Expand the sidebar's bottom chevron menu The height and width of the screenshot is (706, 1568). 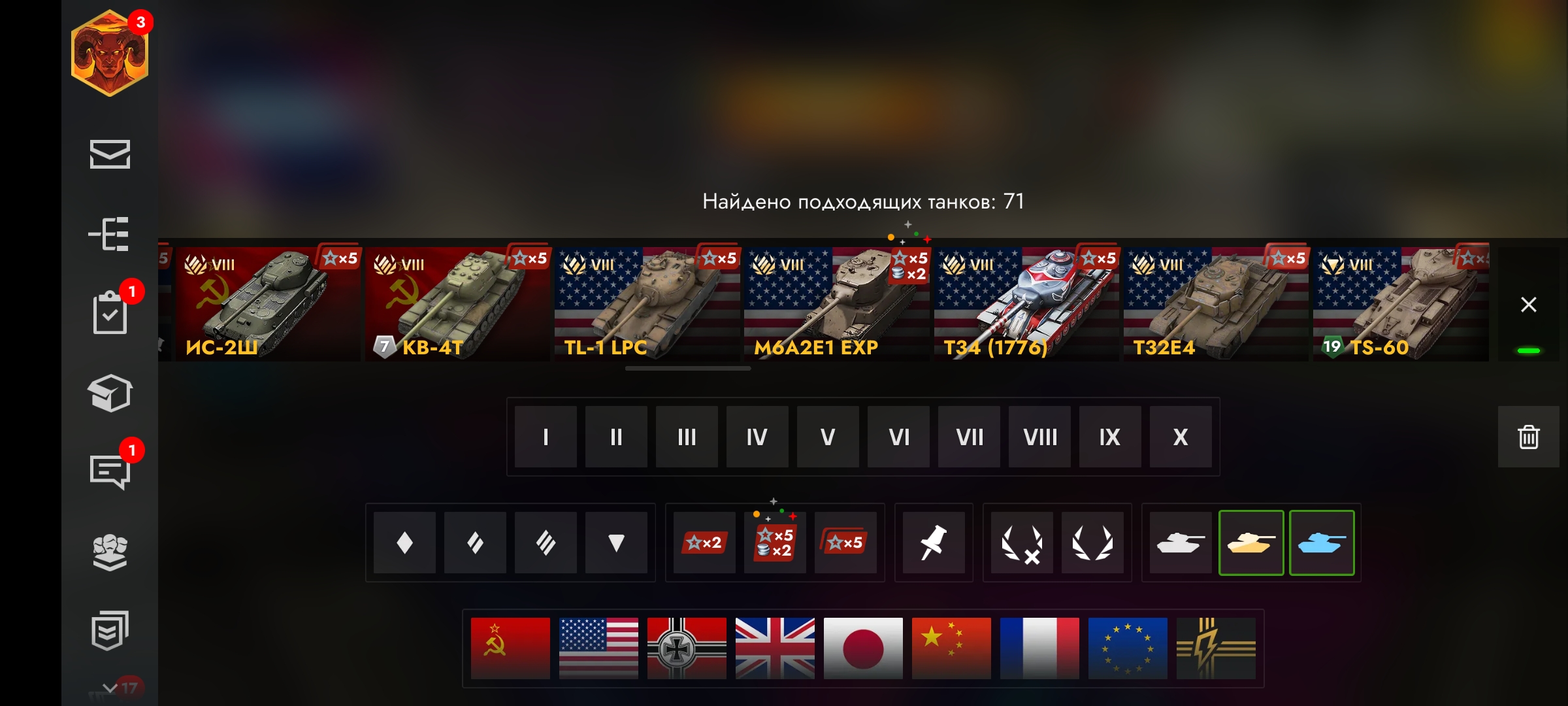[110, 688]
